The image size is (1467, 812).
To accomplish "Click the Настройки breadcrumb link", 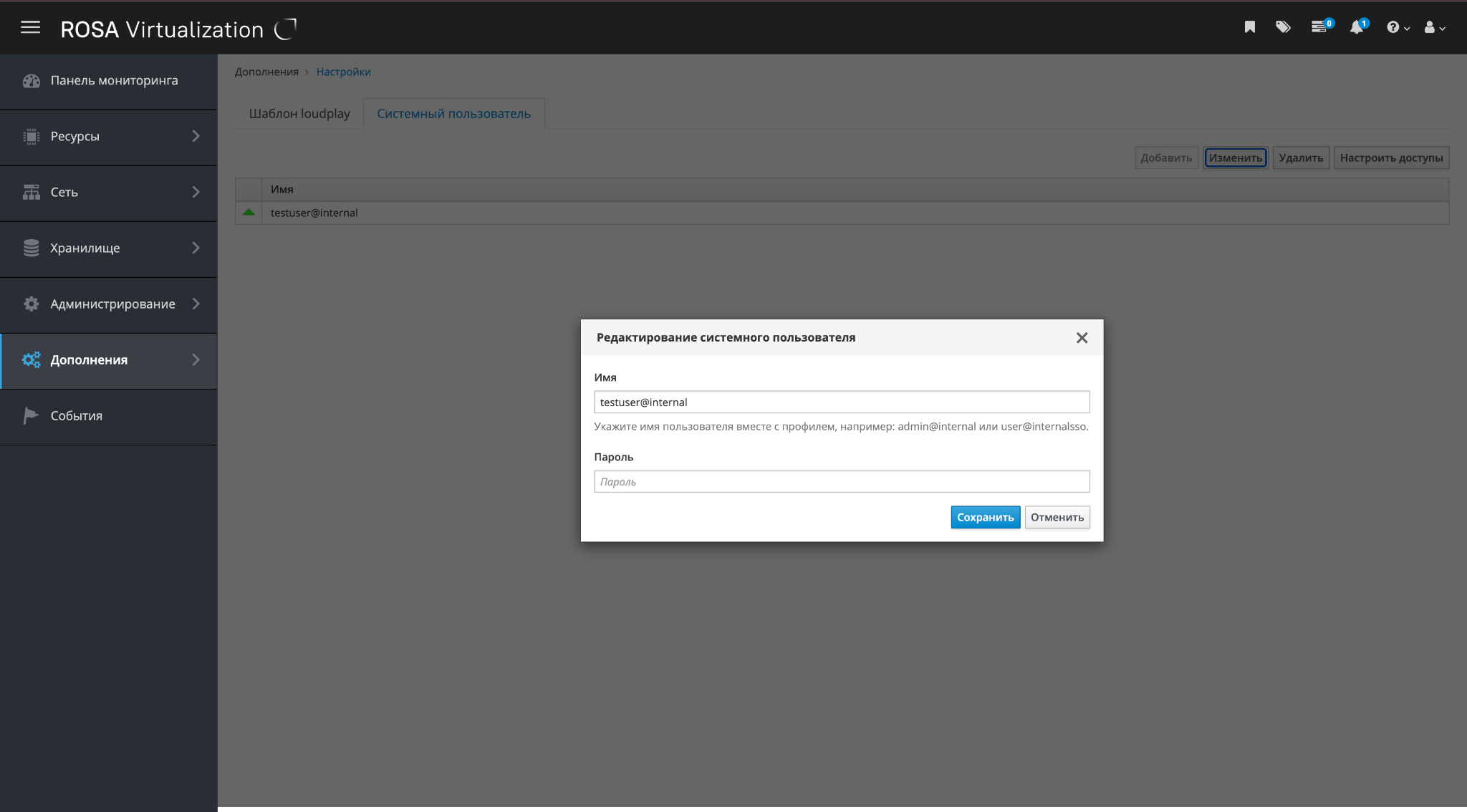I will point(343,72).
